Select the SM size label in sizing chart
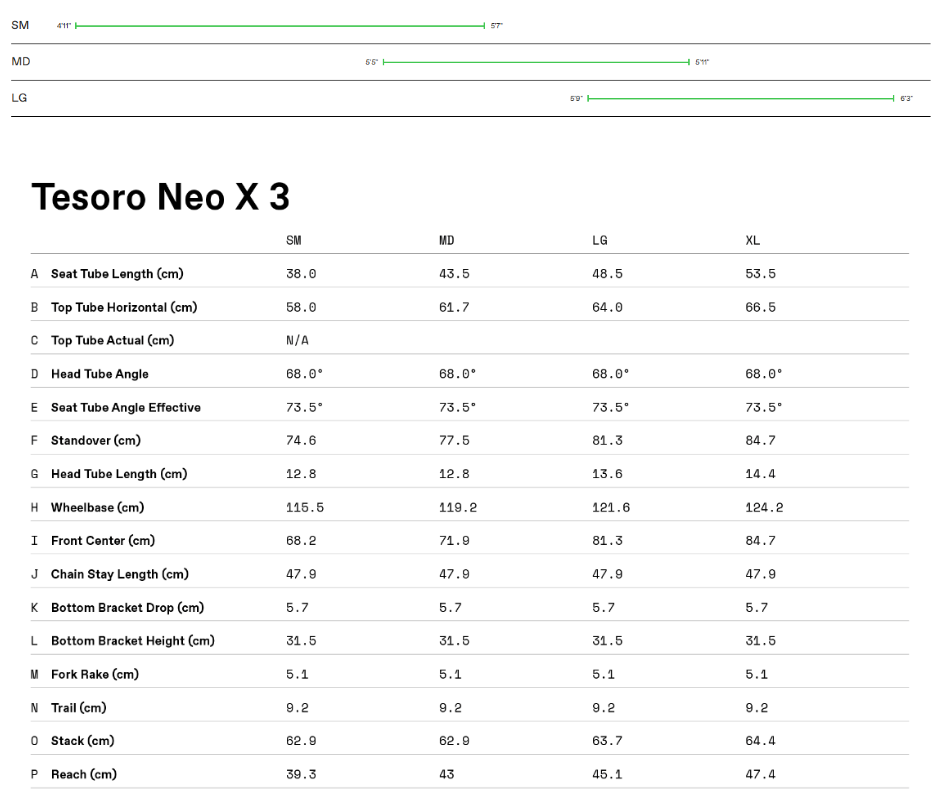The image size is (937, 791). pyautogui.click(x=20, y=25)
